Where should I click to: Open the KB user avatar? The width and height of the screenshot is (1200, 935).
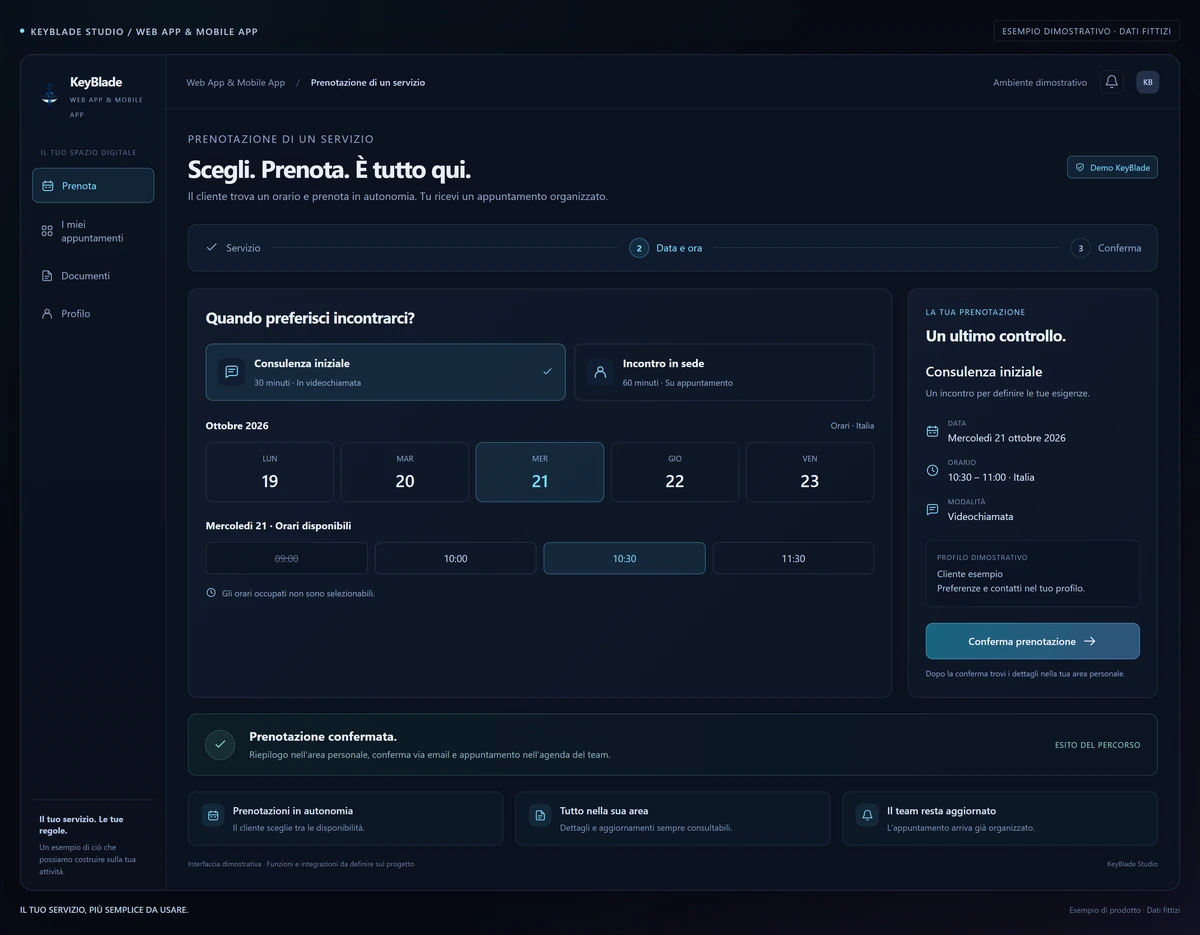[1148, 82]
